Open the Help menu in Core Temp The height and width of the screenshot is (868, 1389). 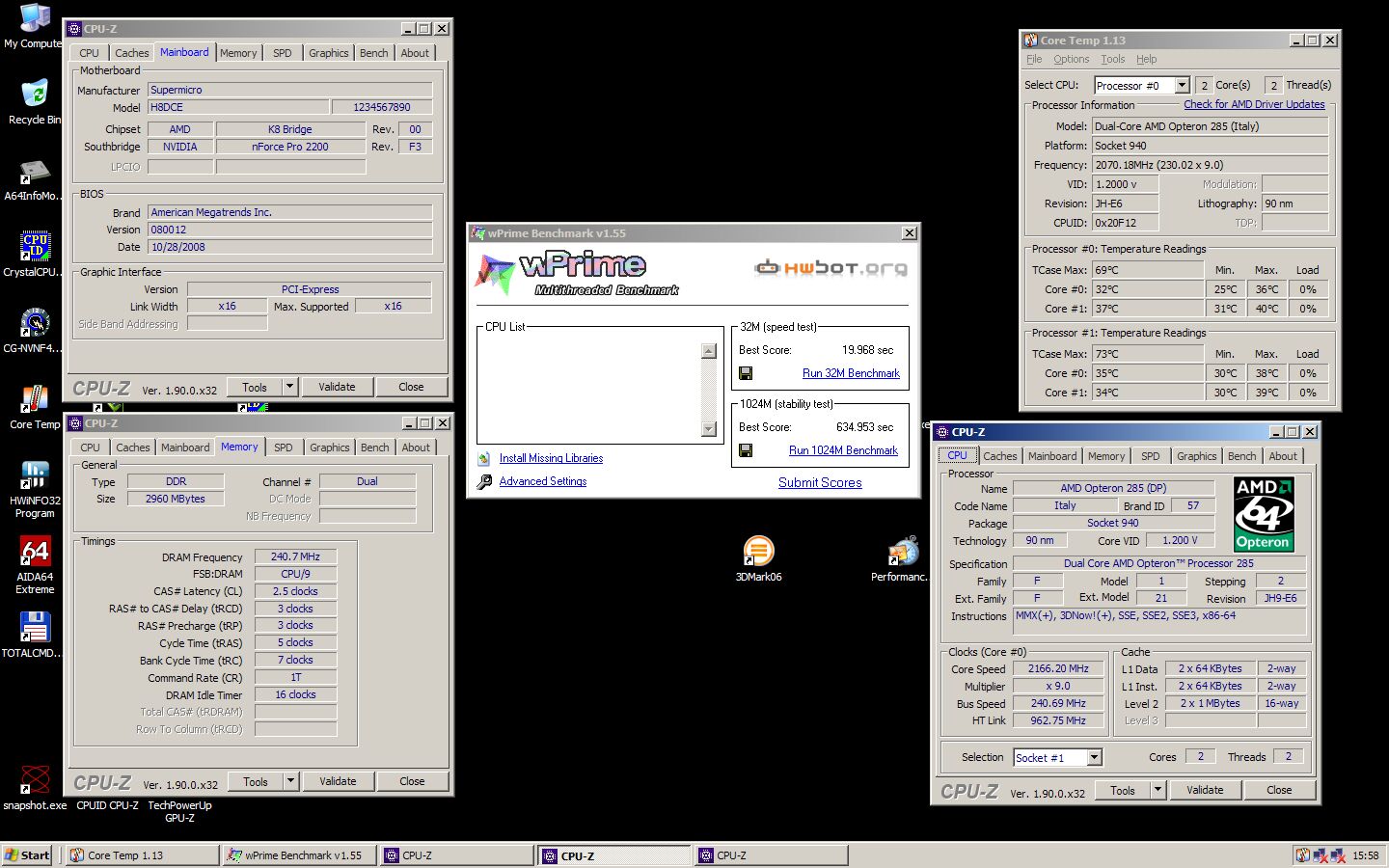tap(1146, 60)
